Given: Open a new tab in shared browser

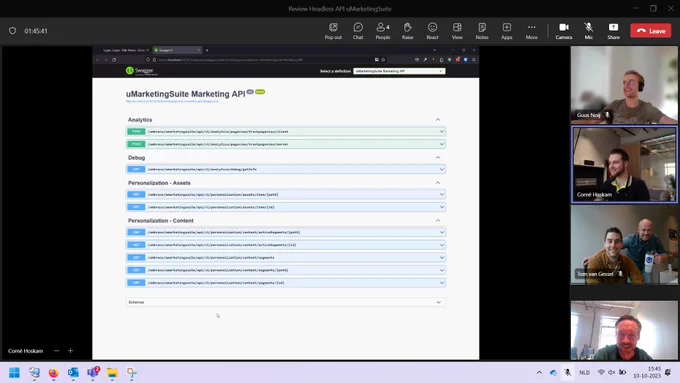Looking at the screenshot, I should [207, 50].
